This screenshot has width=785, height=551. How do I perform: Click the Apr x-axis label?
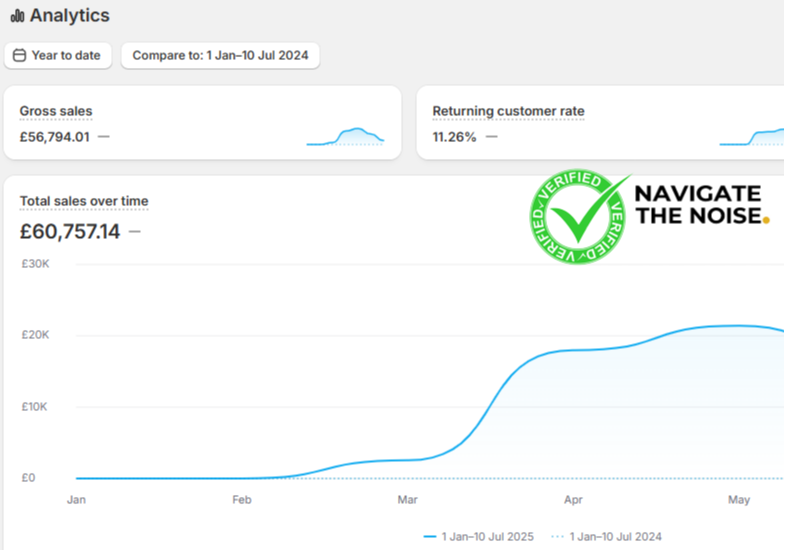coord(573,500)
